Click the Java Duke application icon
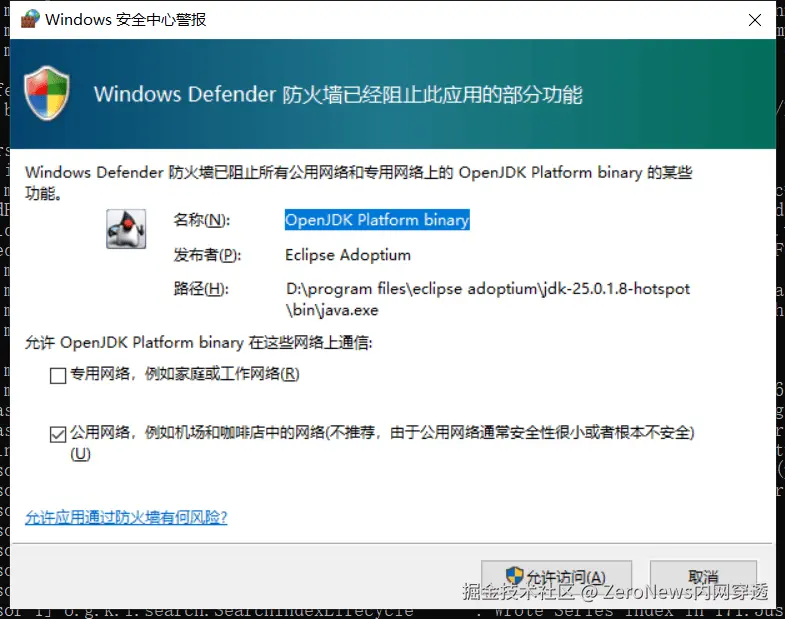 click(126, 229)
